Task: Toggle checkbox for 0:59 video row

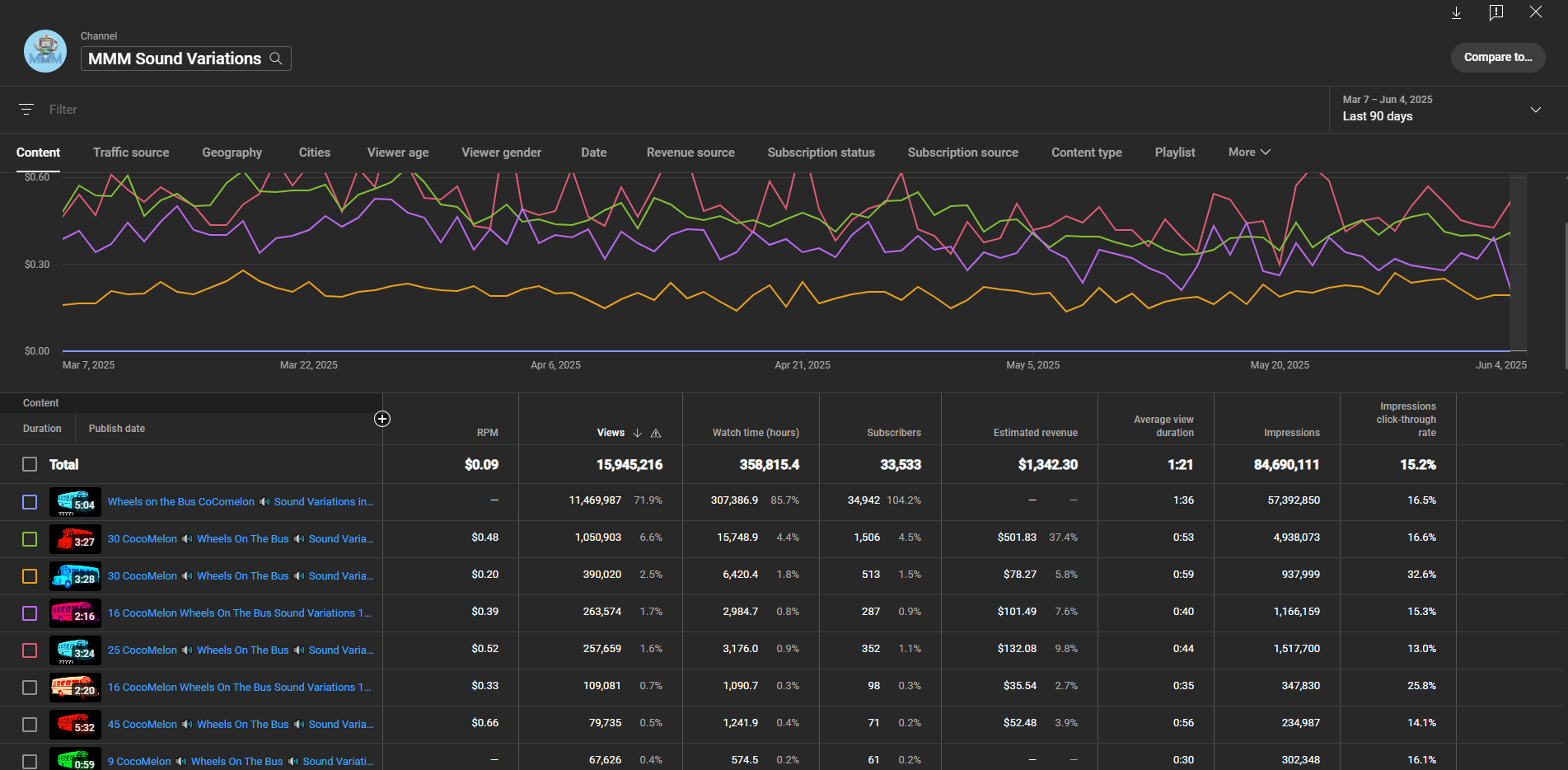Action: [x=30, y=762]
